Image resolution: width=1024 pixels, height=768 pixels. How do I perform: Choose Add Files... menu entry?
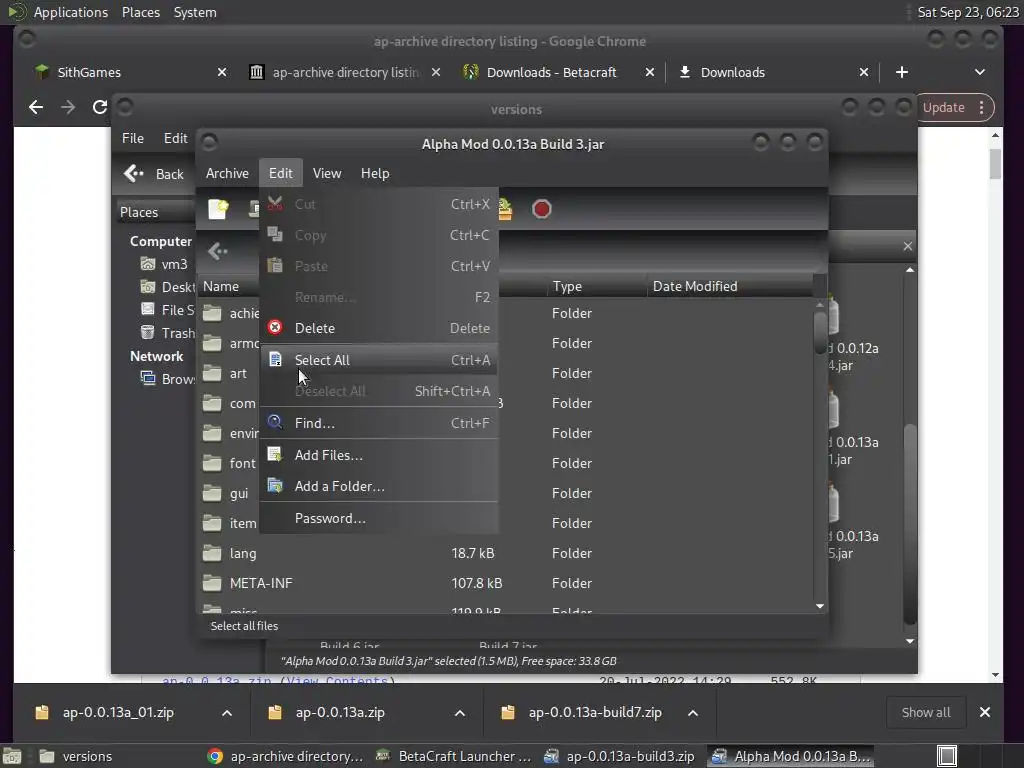coord(379,455)
